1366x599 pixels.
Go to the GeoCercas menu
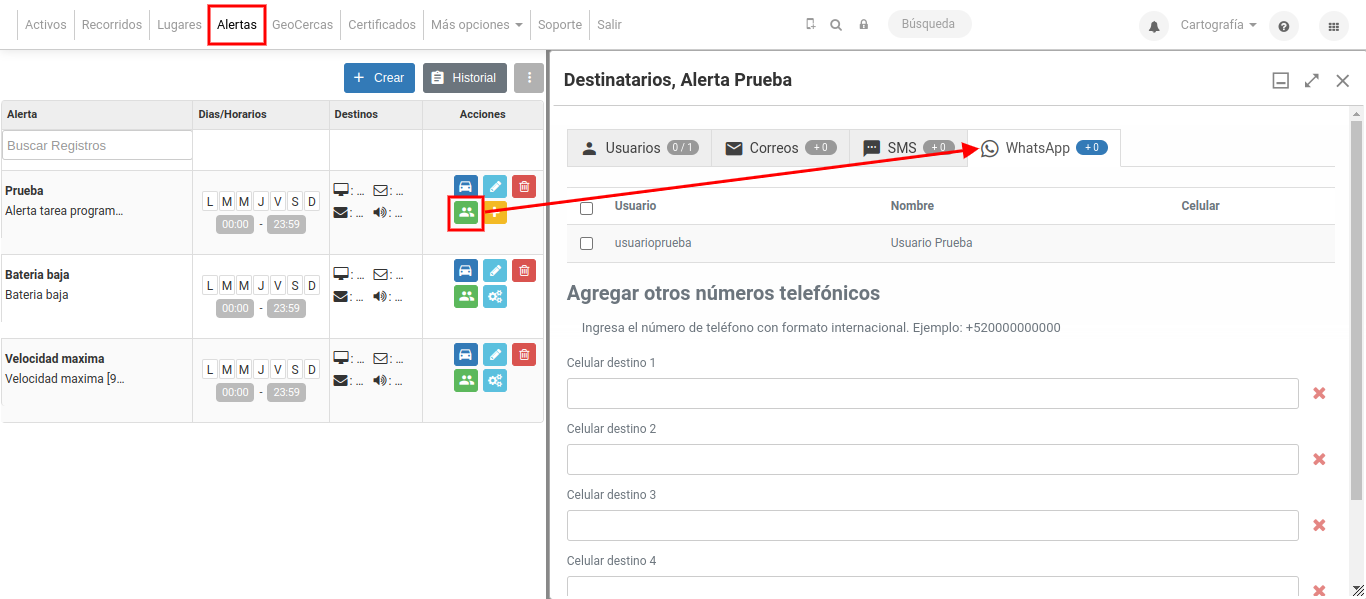coord(303,25)
